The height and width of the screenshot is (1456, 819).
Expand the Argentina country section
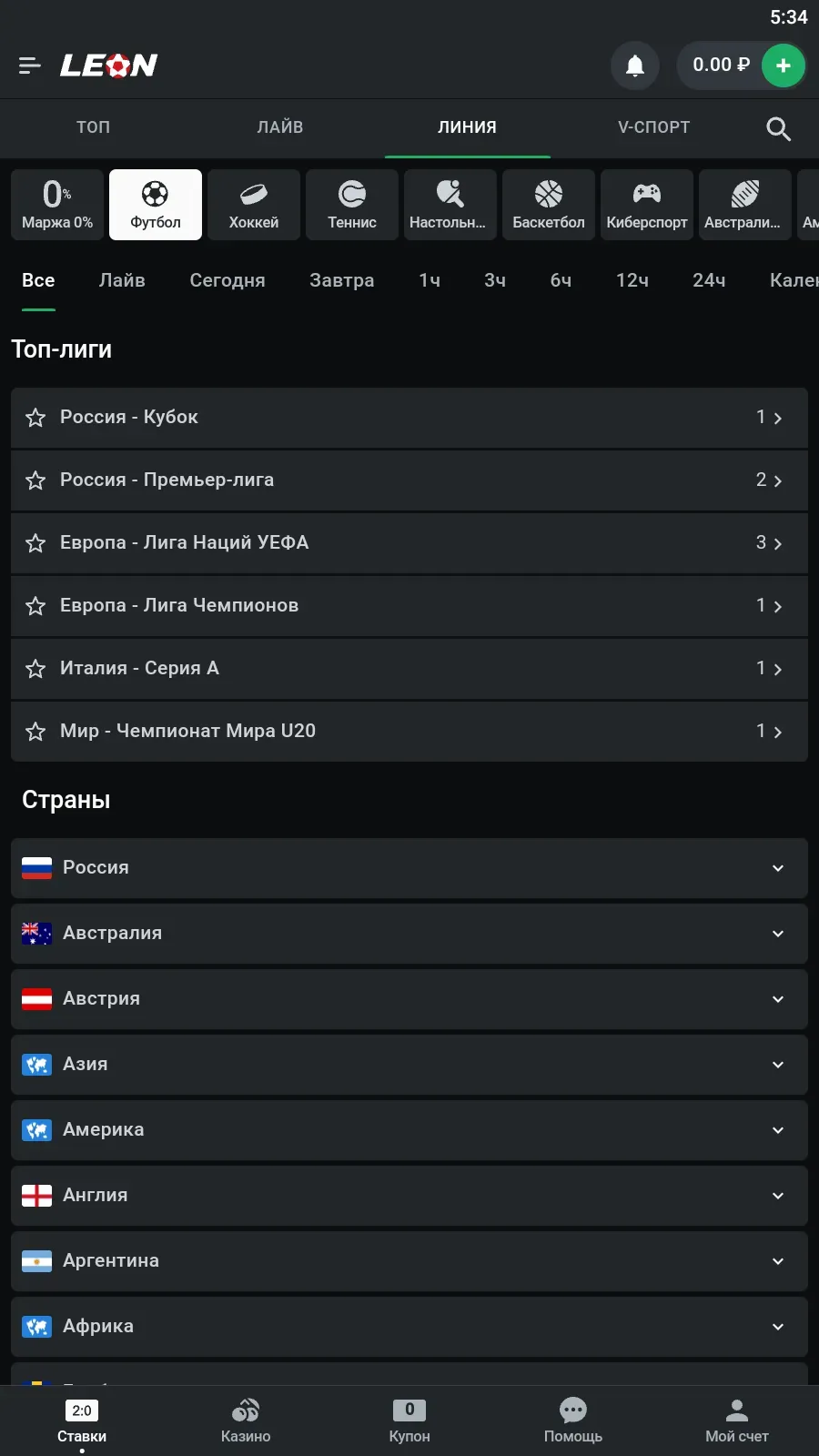[x=777, y=1261]
